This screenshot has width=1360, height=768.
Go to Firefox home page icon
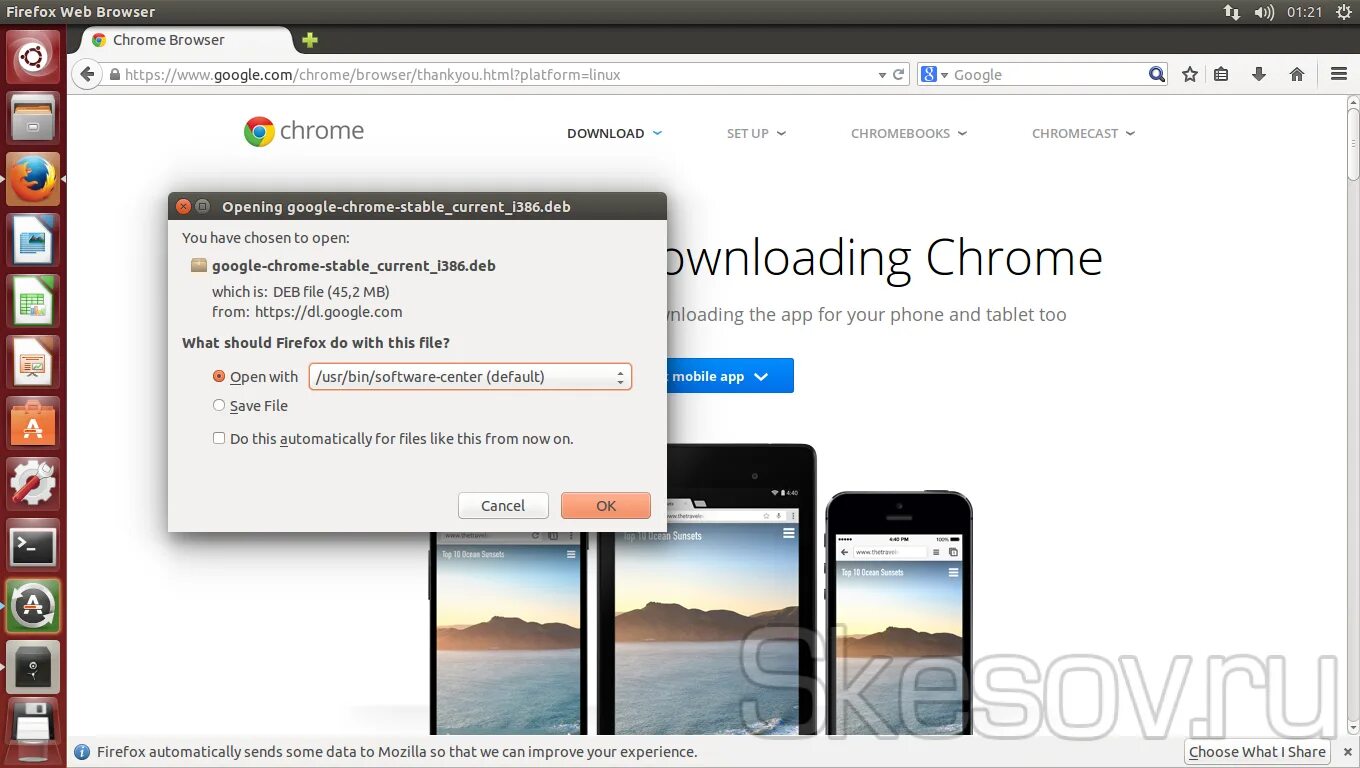[x=1297, y=74]
